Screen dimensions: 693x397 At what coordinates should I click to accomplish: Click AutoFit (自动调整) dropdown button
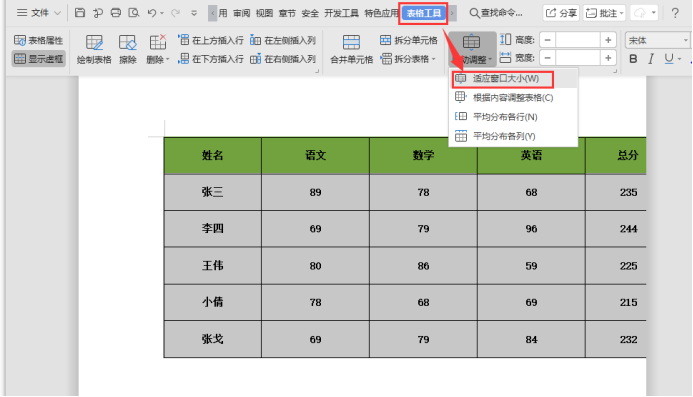click(472, 49)
